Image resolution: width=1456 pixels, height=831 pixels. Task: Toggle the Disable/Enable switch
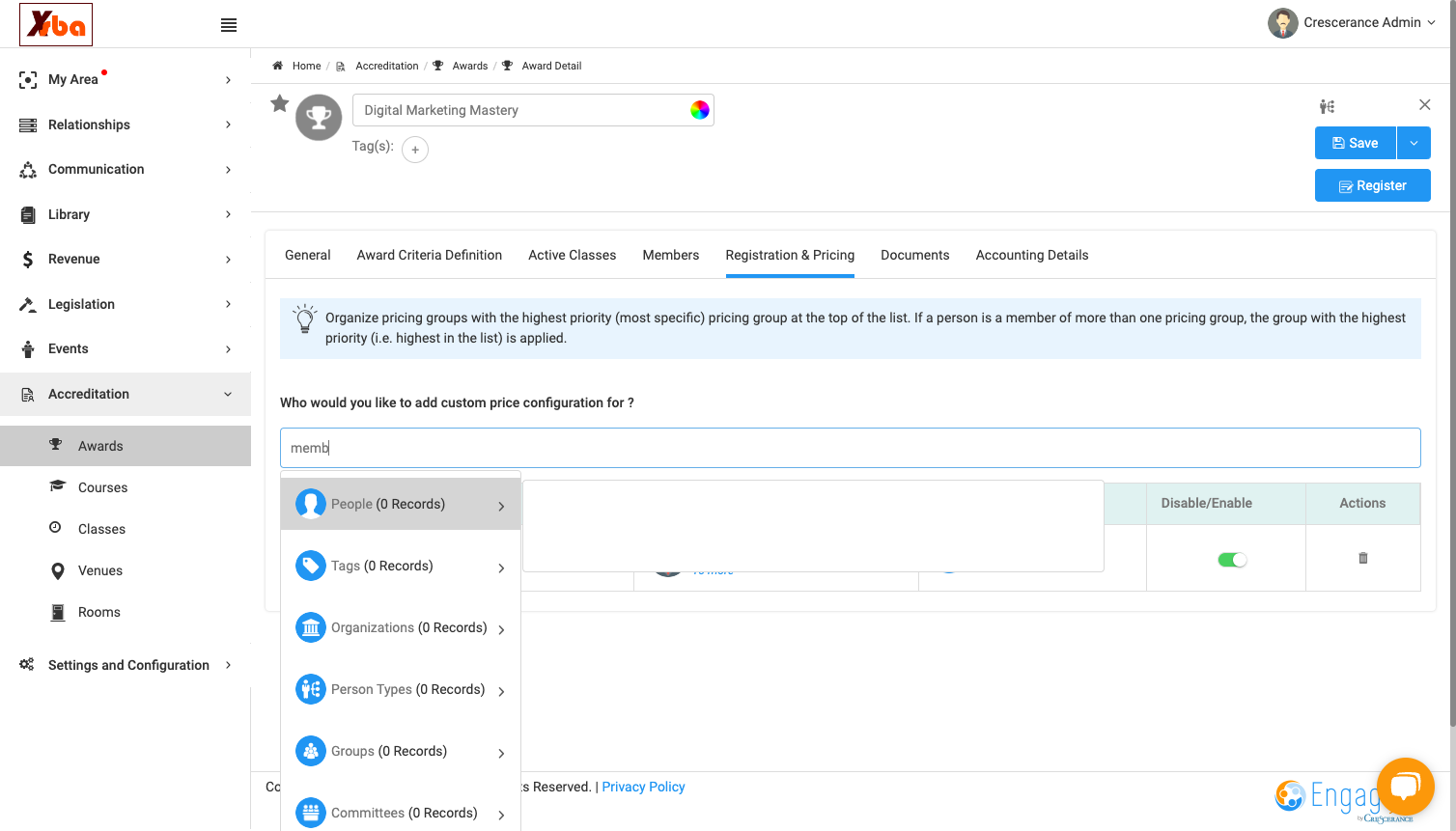click(1232, 560)
